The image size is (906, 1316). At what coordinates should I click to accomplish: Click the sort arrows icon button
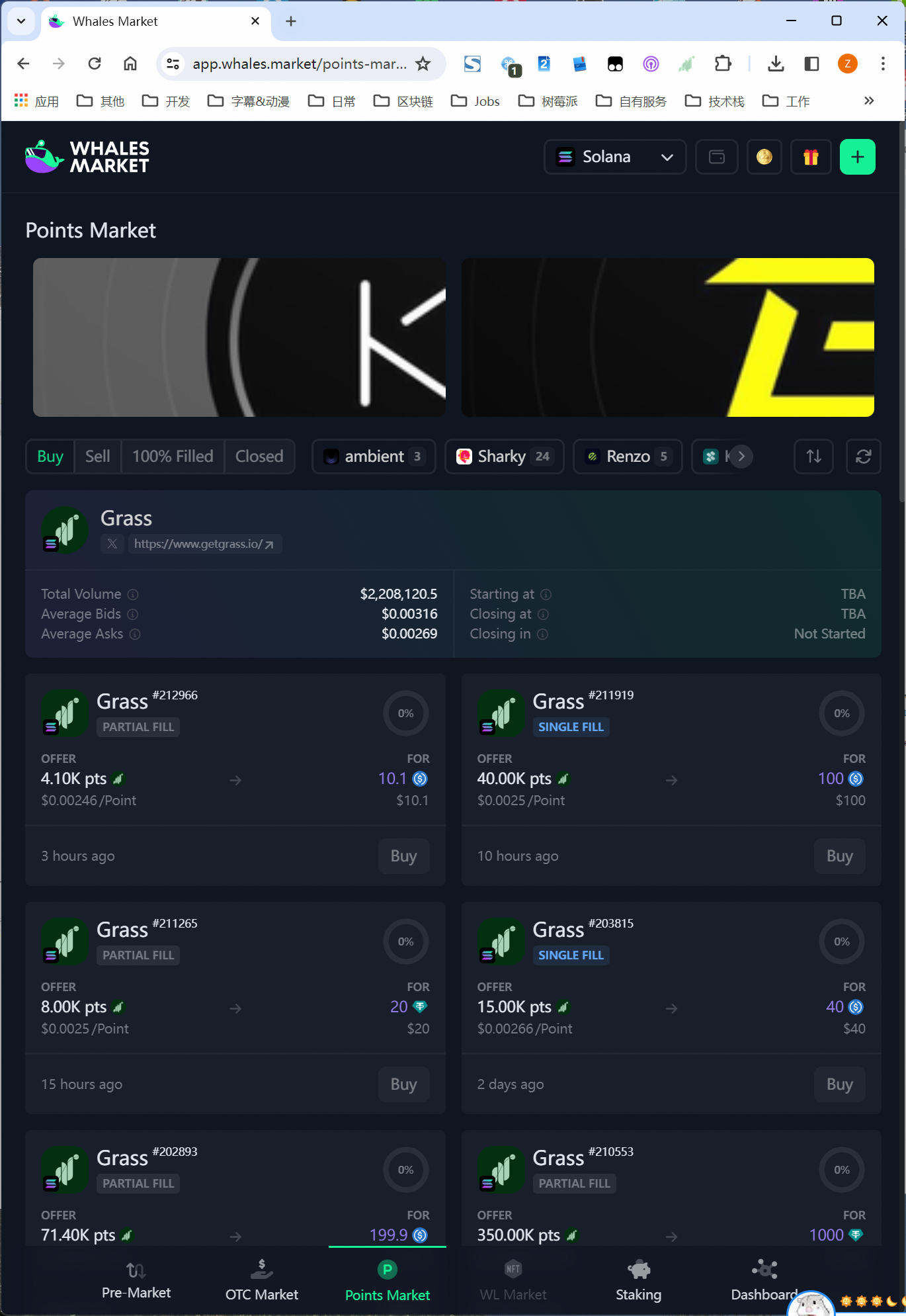(814, 457)
